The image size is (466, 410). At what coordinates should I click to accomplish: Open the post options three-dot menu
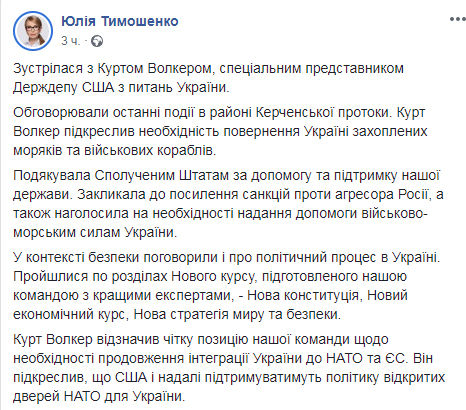(x=458, y=19)
